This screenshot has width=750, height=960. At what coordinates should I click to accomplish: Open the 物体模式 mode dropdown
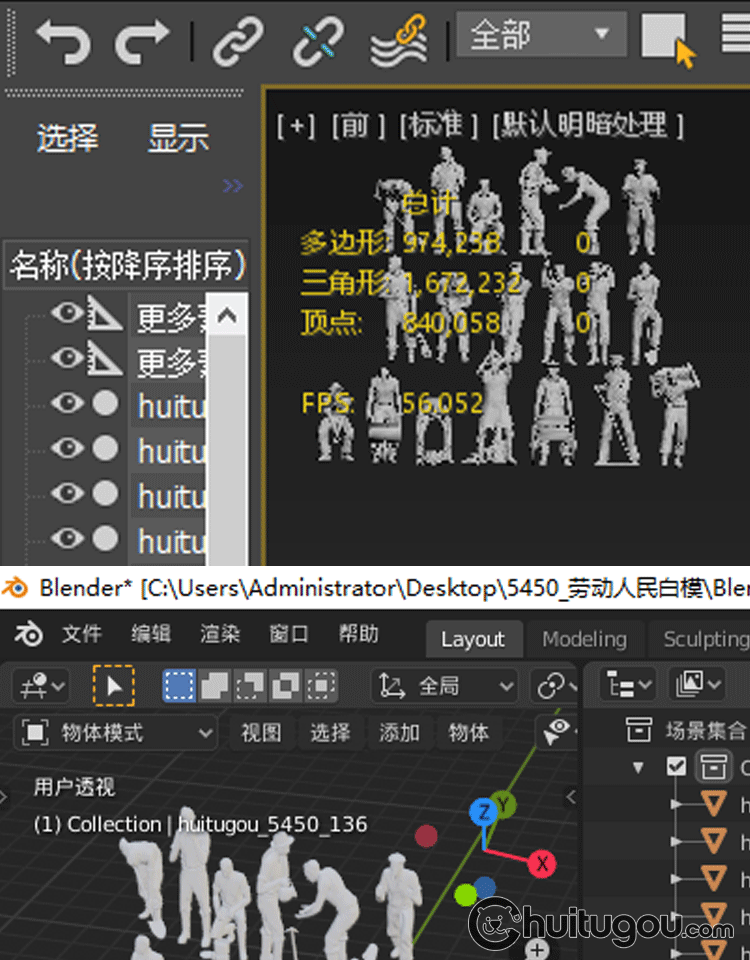(x=116, y=733)
